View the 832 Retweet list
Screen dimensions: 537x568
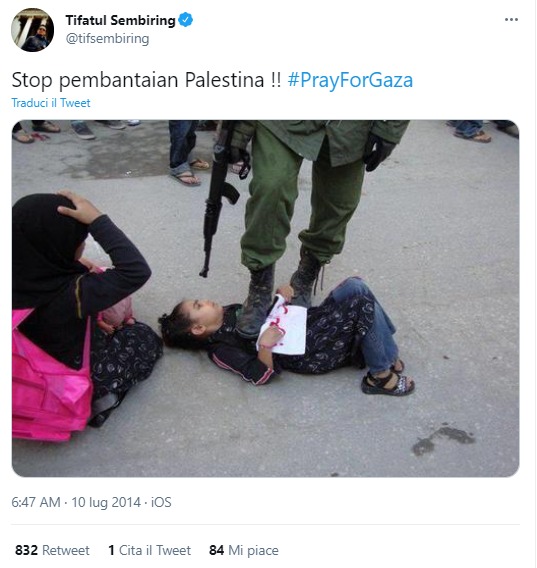pyautogui.click(x=52, y=550)
